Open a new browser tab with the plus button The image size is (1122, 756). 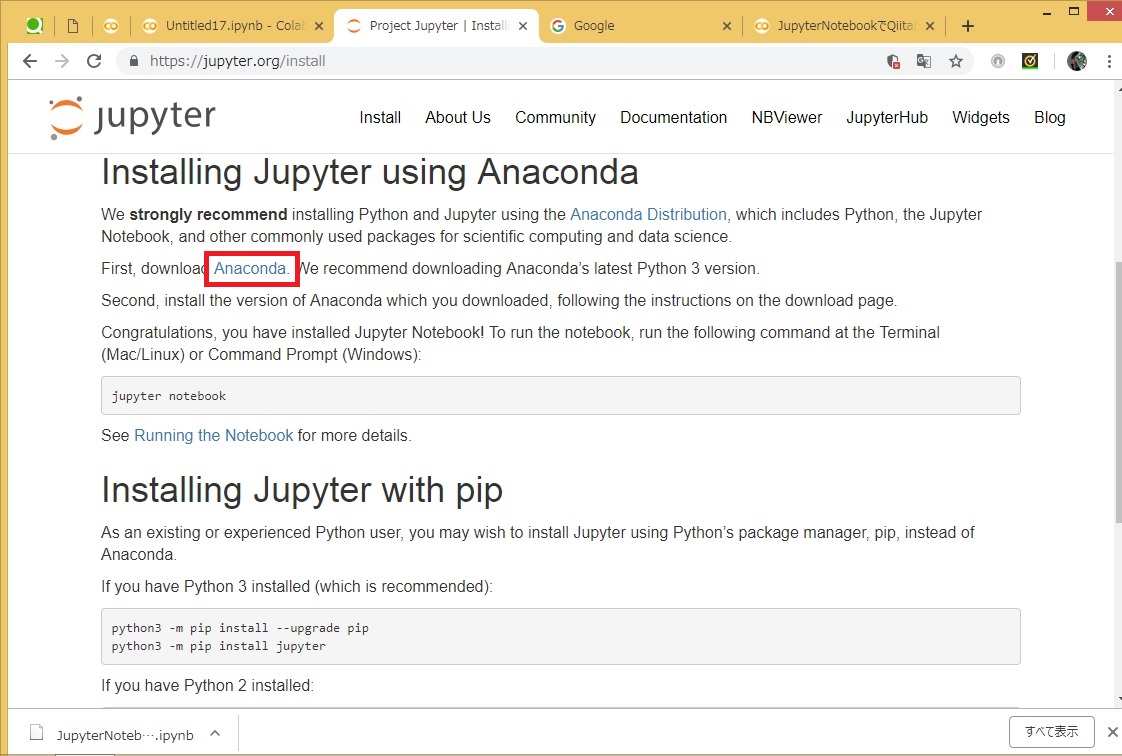967,25
